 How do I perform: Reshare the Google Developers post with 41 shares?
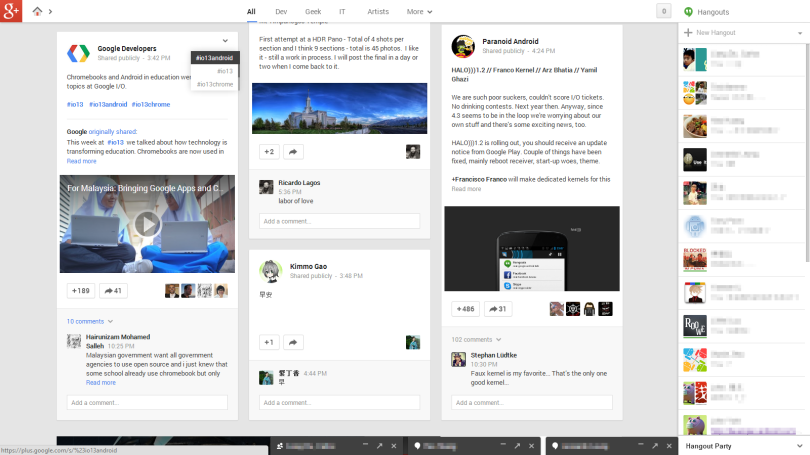[113, 291]
